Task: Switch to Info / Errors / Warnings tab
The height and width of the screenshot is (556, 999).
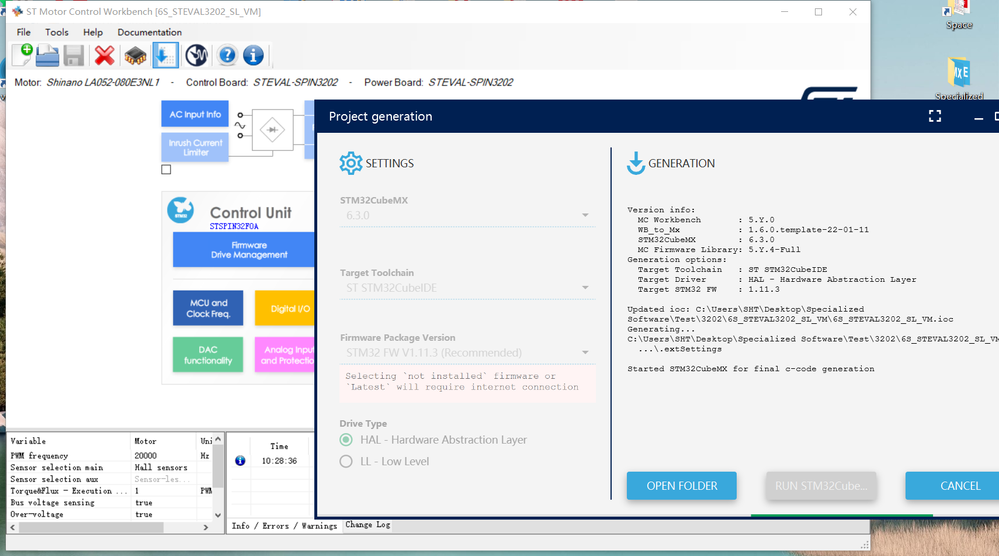Action: tap(284, 526)
